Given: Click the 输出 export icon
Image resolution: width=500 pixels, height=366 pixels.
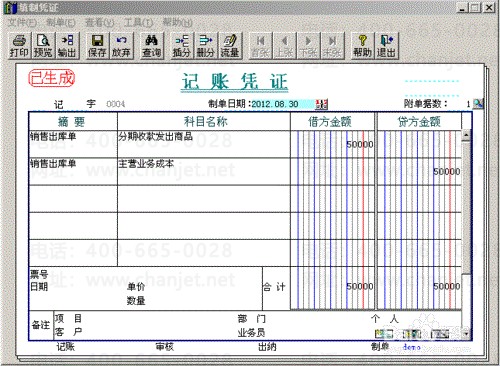Looking at the screenshot, I should pos(67,46).
